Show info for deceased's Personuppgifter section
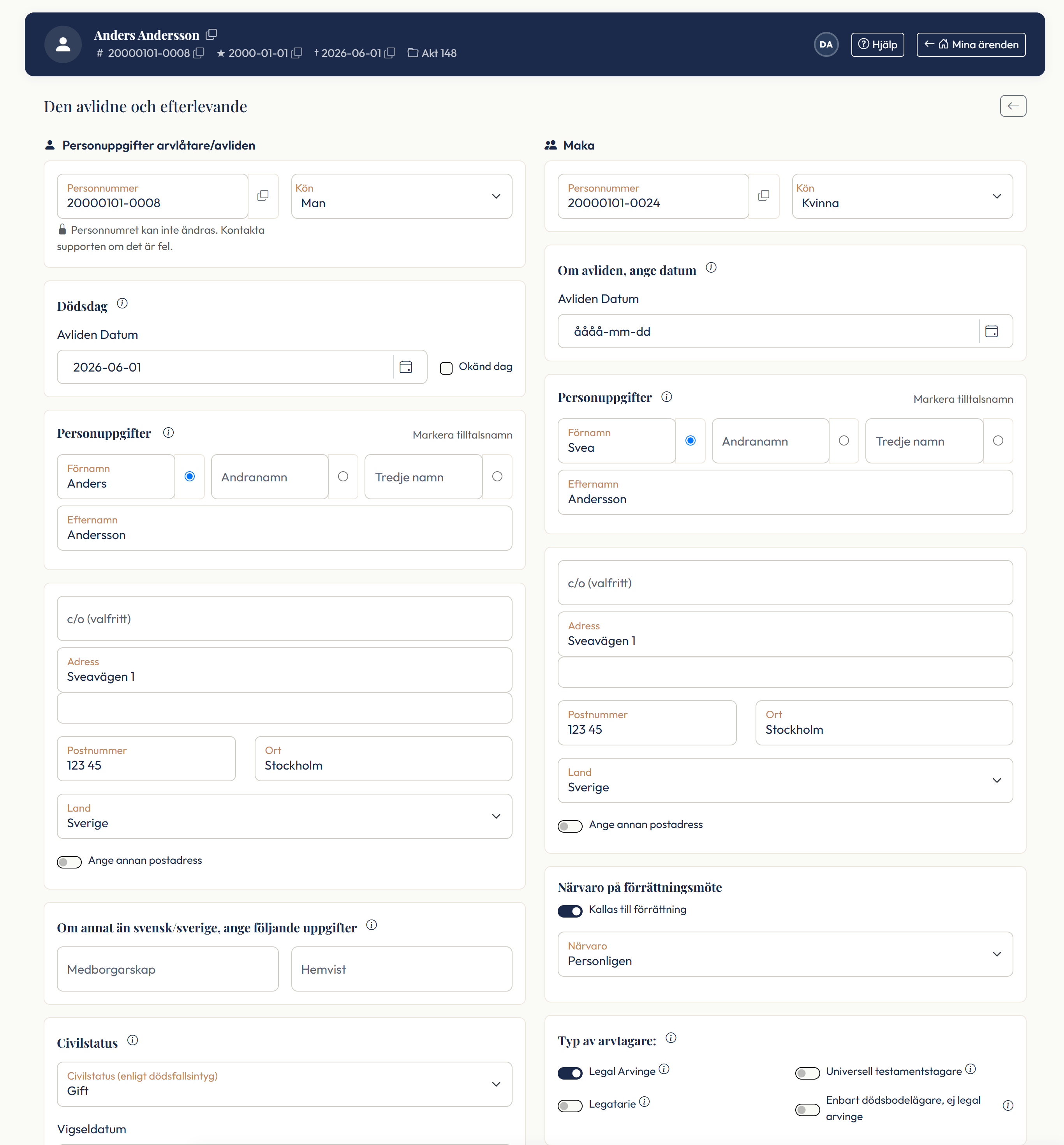 tap(168, 432)
